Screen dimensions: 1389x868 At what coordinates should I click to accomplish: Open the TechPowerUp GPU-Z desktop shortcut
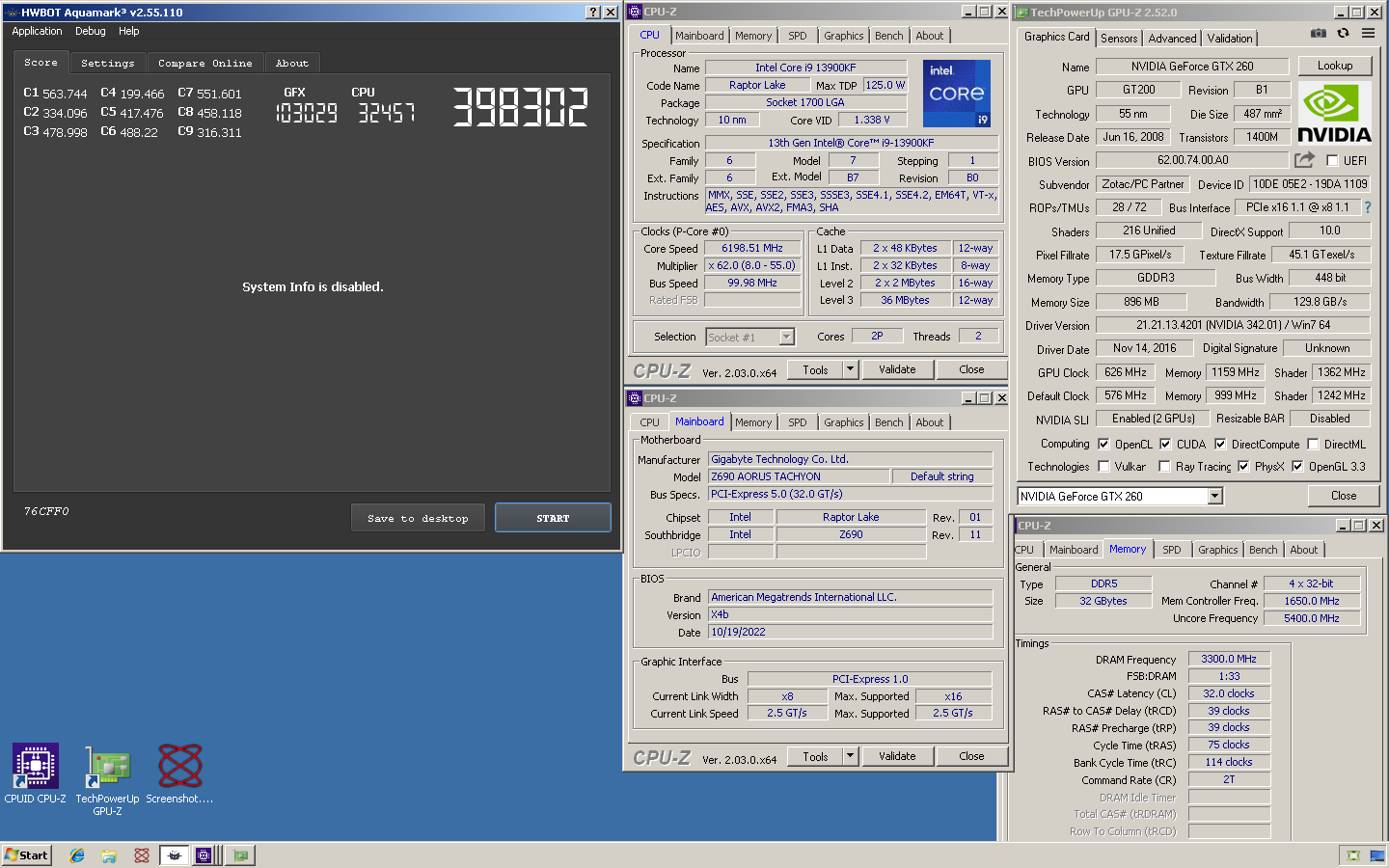click(x=107, y=780)
